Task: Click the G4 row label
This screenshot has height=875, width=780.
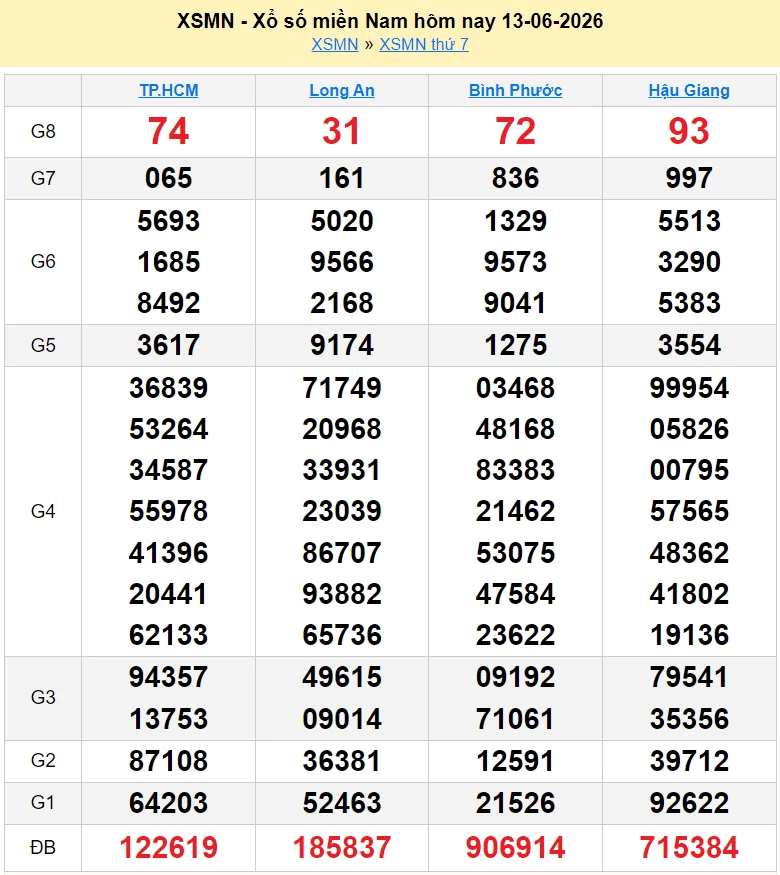Action: point(43,511)
